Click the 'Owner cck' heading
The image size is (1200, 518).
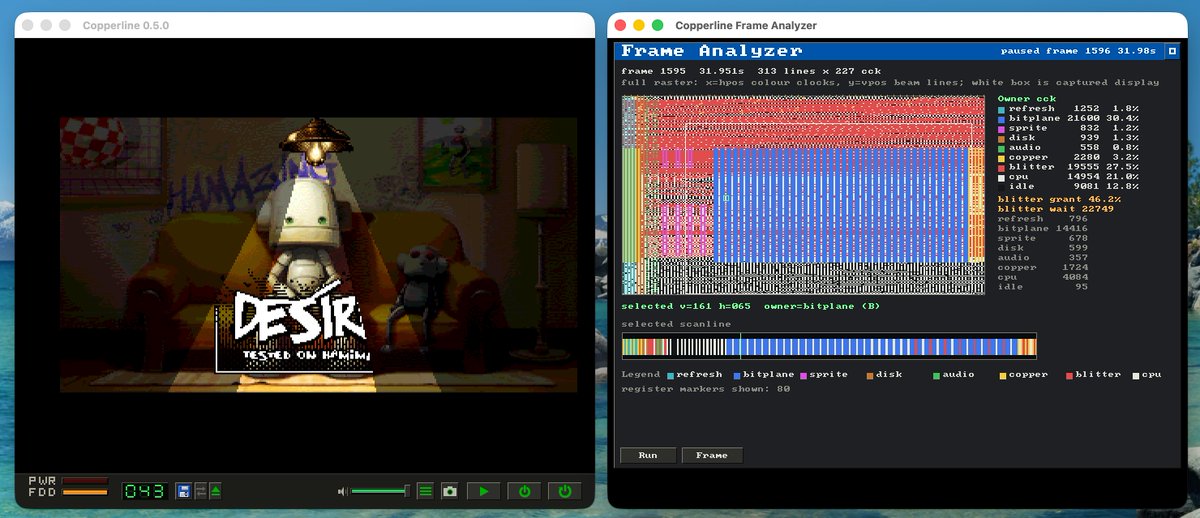click(x=1027, y=99)
